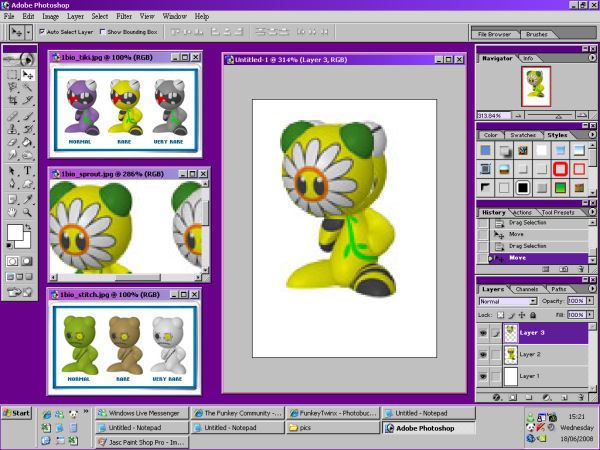Open Windows Live Messenger taskbar button
The height and width of the screenshot is (450, 600).
pyautogui.click(x=142, y=413)
